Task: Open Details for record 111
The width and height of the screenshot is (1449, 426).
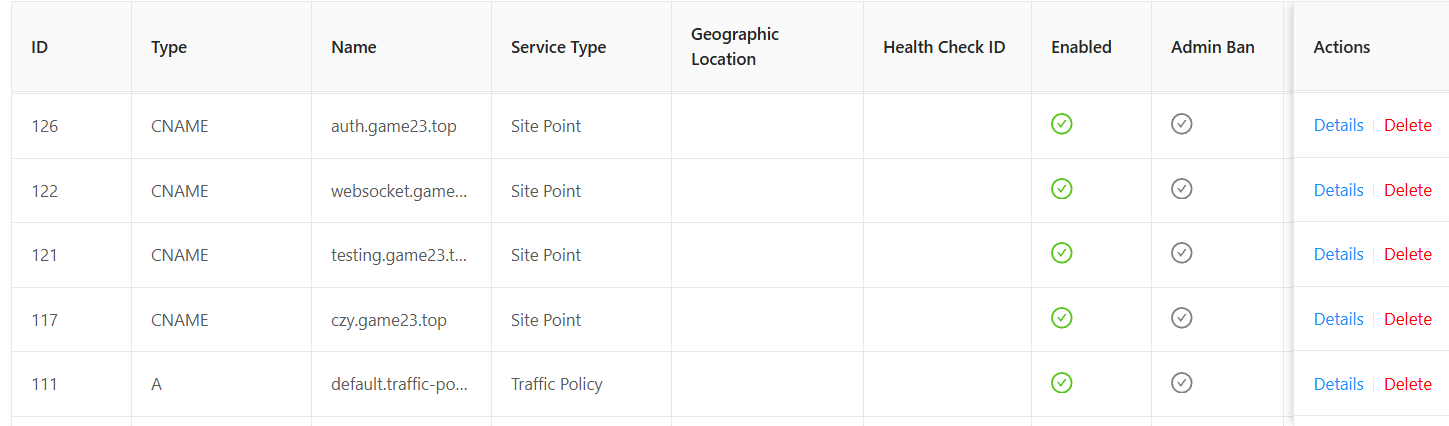Action: tap(1338, 384)
